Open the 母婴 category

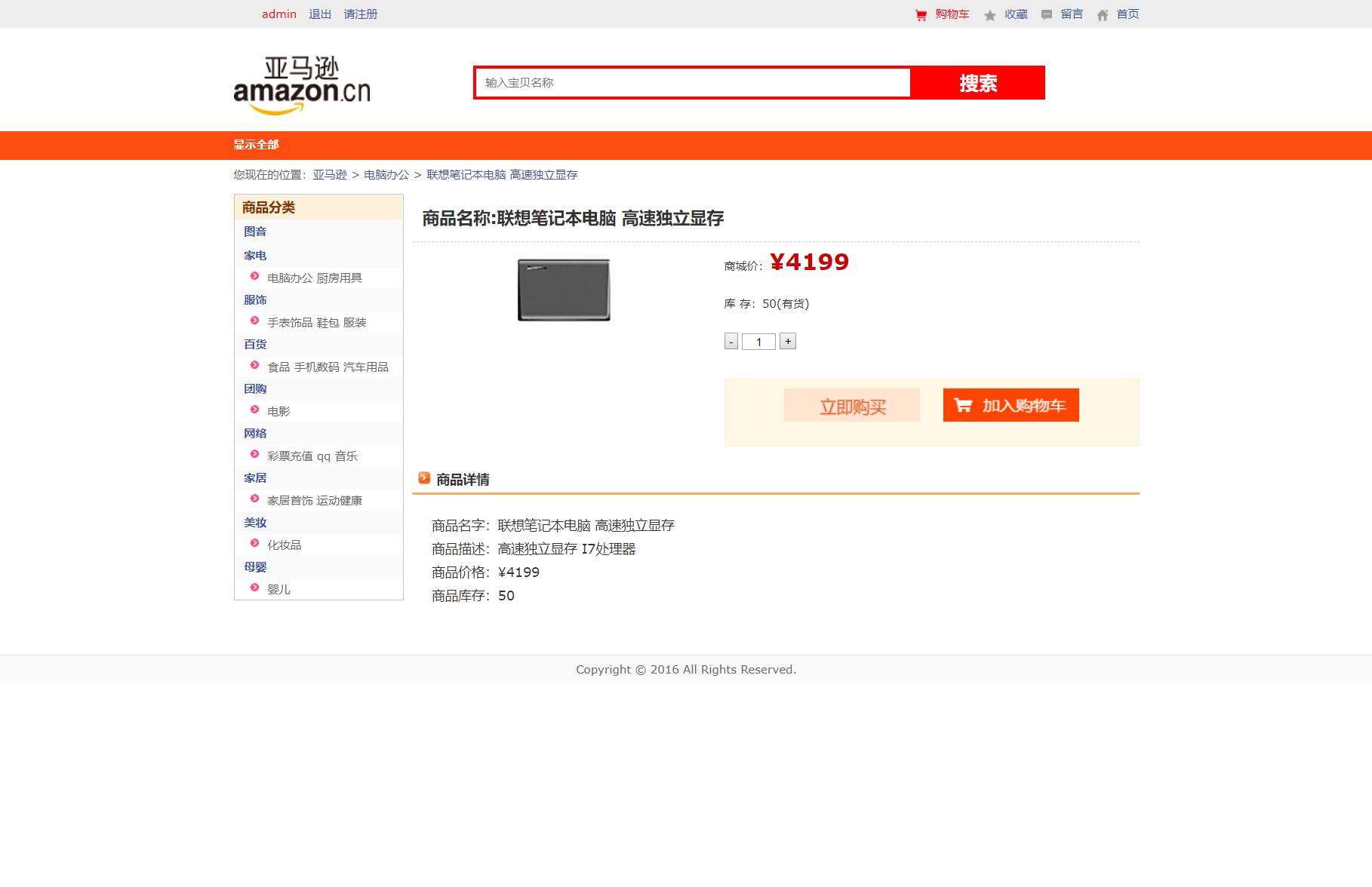(255, 567)
